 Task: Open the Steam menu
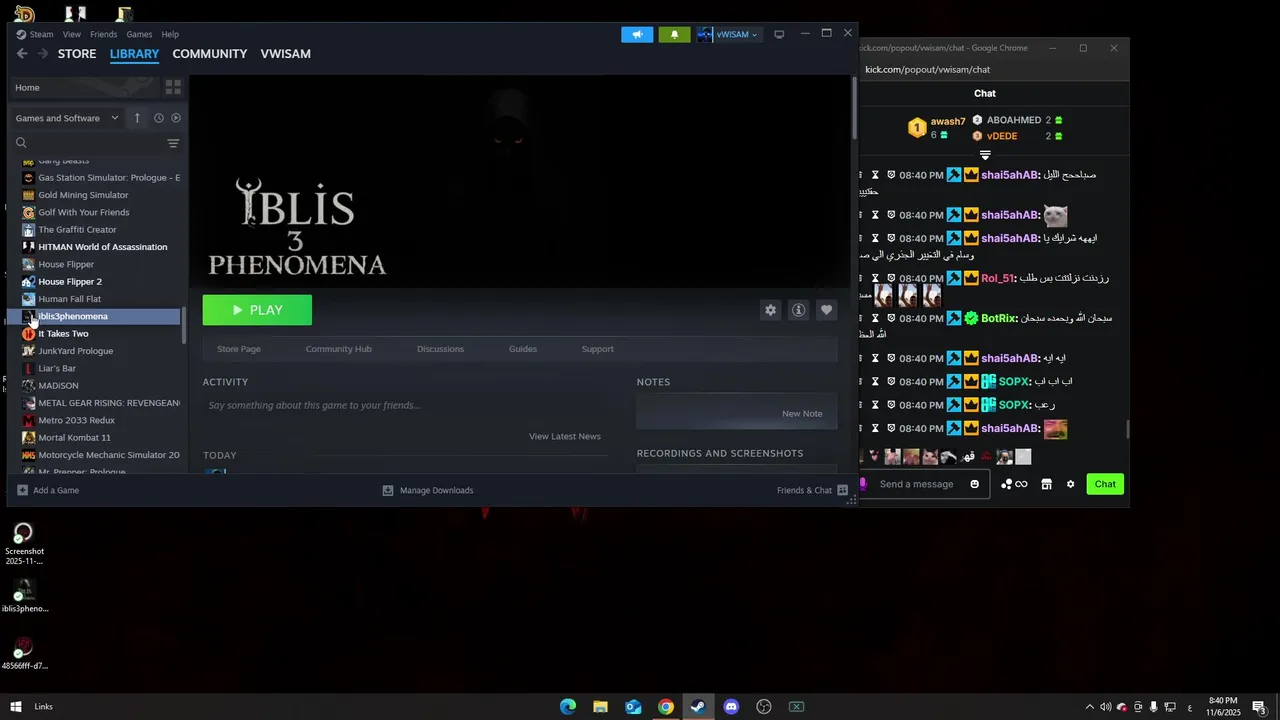(x=35, y=34)
